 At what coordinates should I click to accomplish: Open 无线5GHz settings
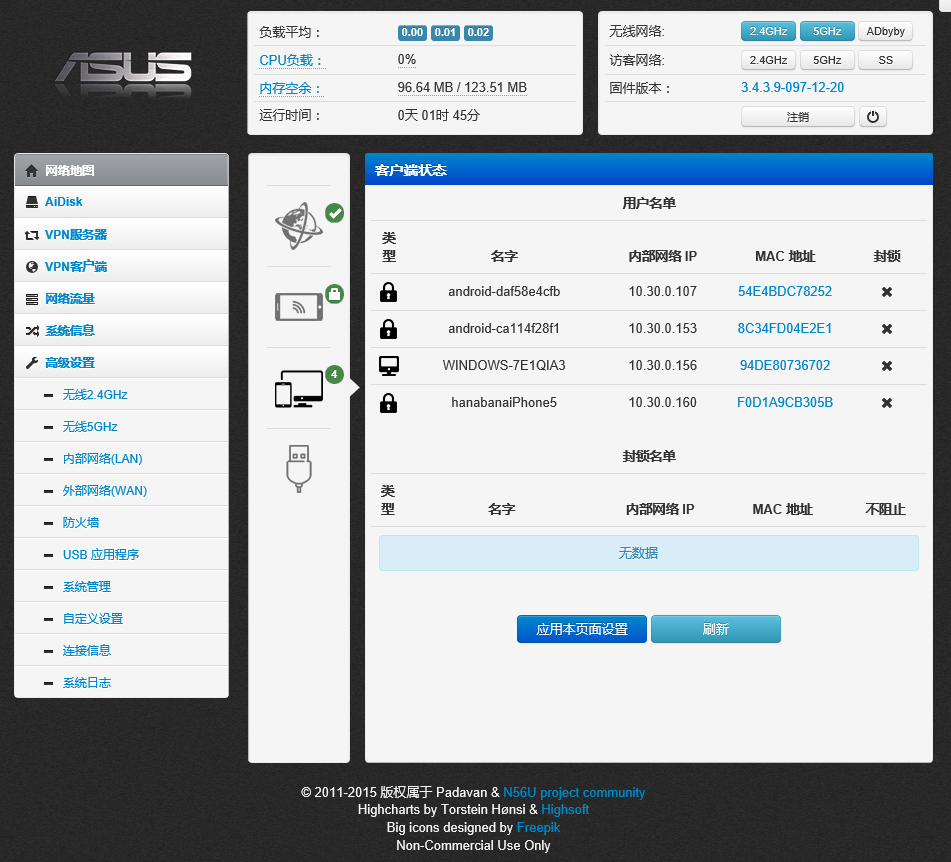click(121, 426)
